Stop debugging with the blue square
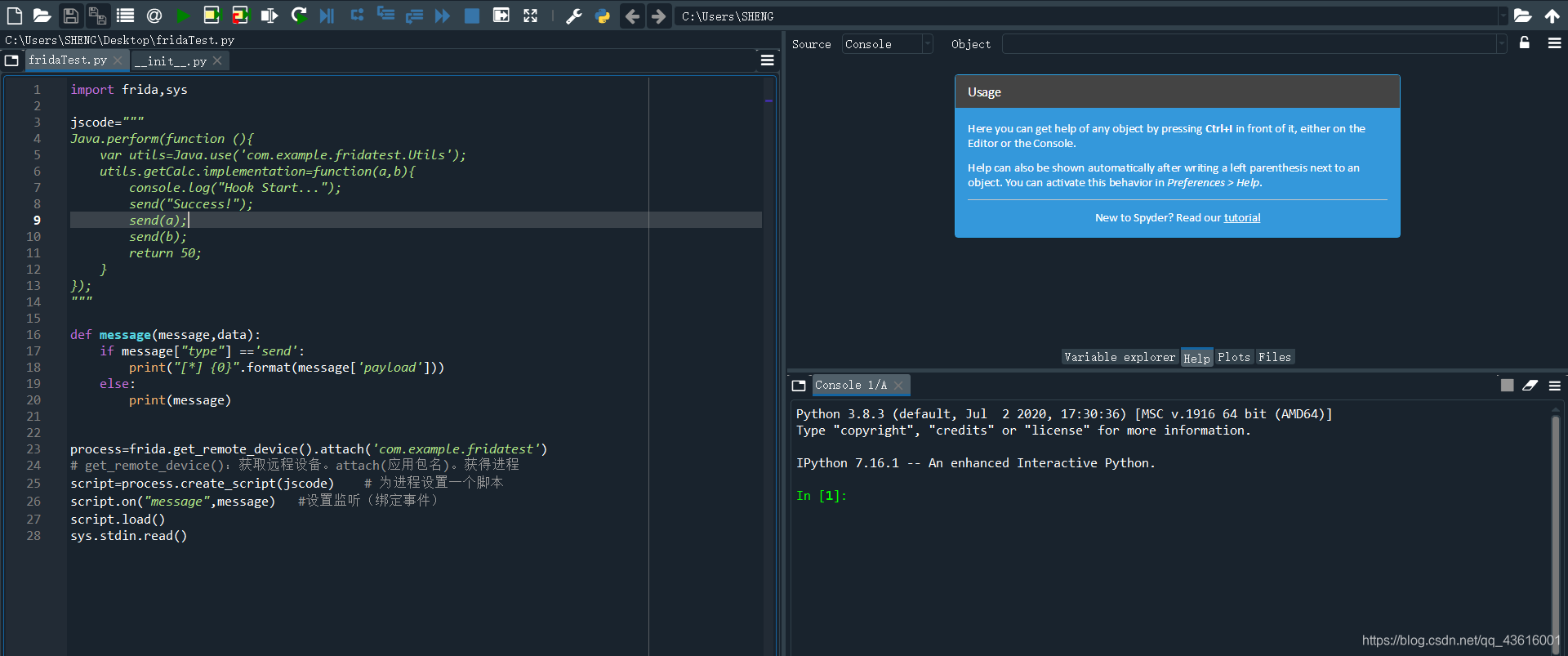The width and height of the screenshot is (1568, 656). (x=472, y=16)
